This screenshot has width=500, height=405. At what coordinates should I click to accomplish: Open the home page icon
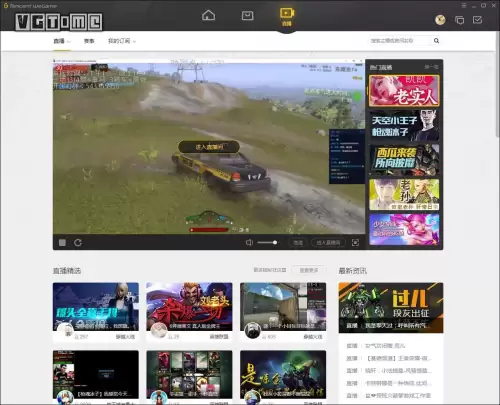click(x=208, y=15)
